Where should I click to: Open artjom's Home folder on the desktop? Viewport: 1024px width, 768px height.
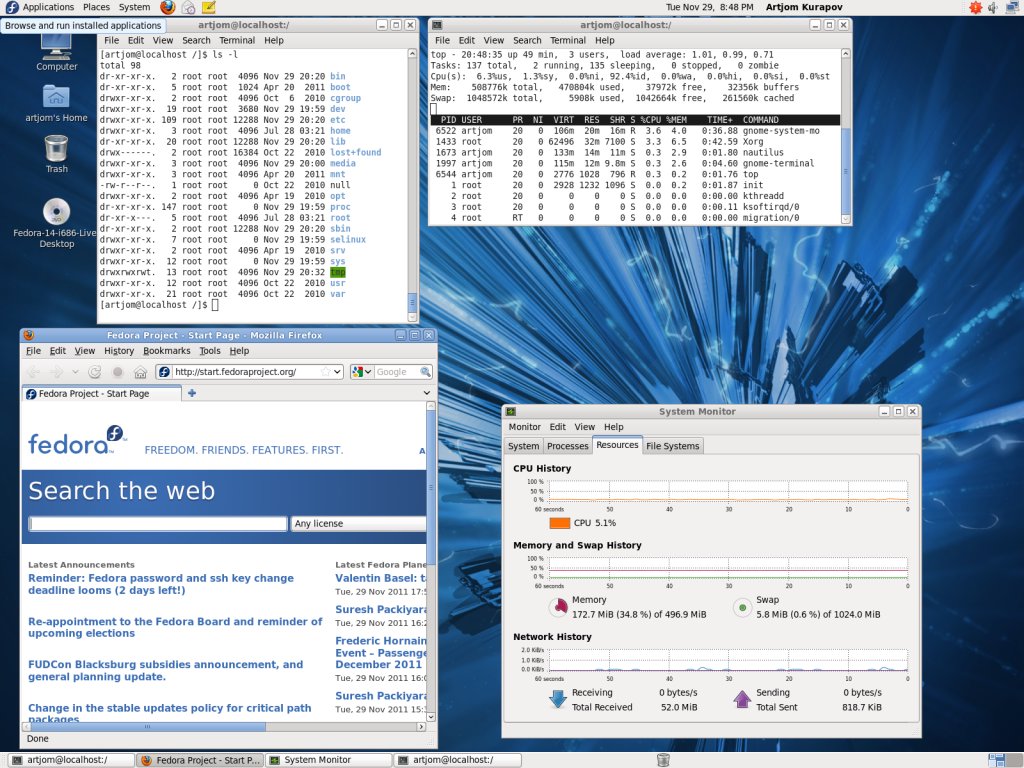pyautogui.click(x=56, y=97)
